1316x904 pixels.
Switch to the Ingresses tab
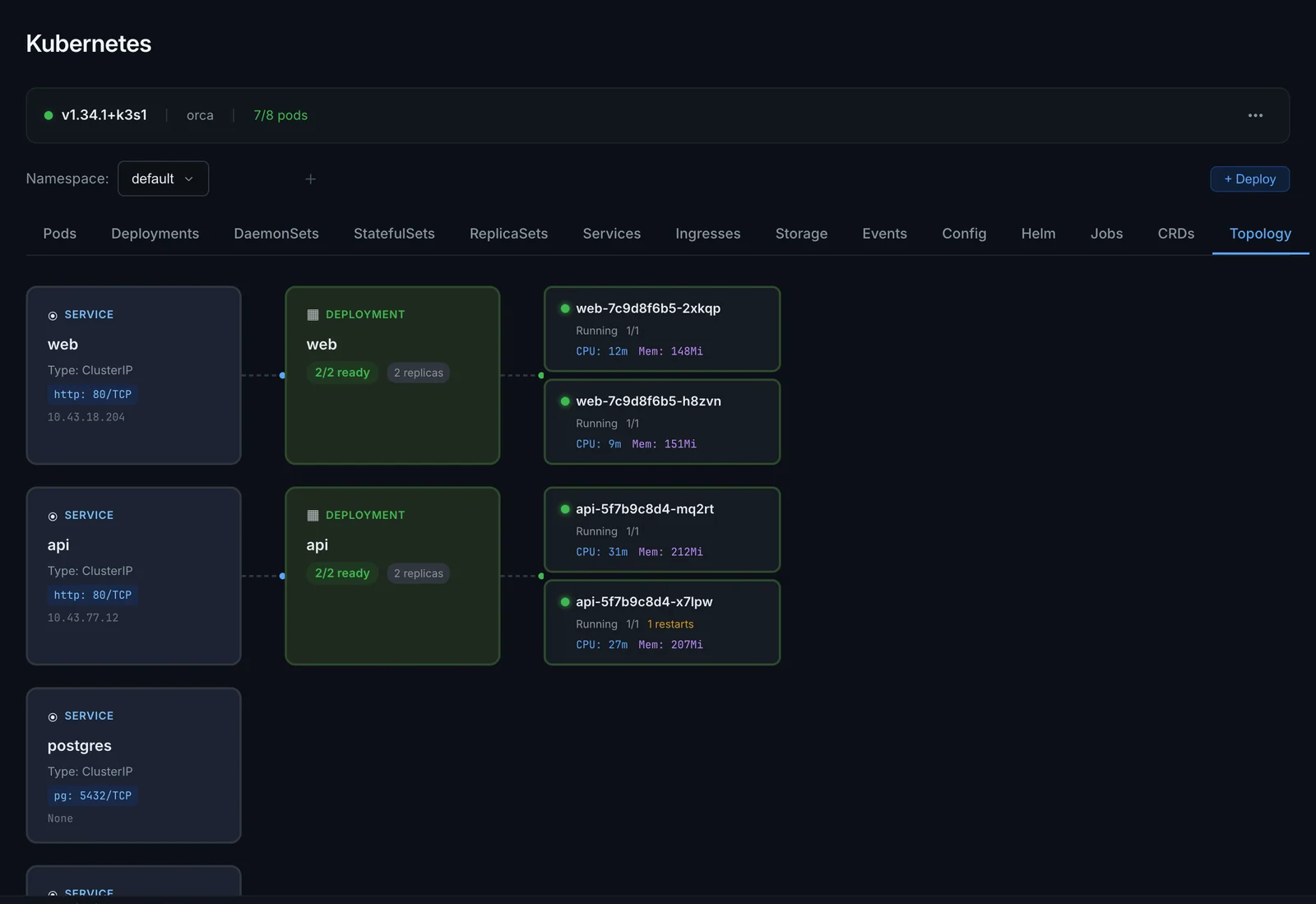[x=708, y=234]
